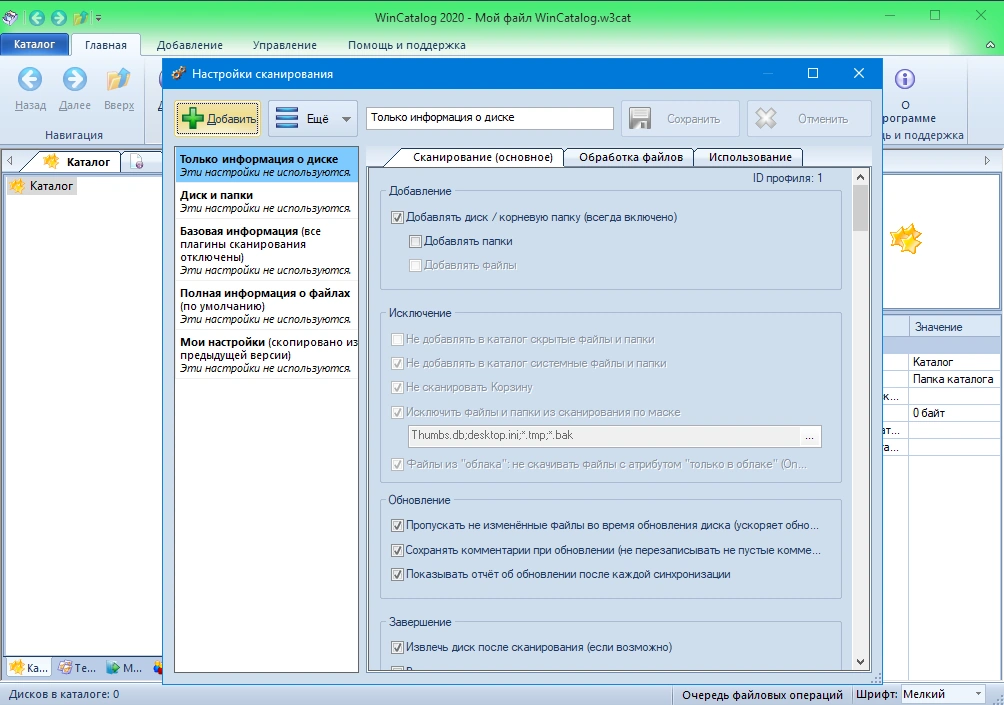Open the Ещё menu button

click(312, 118)
